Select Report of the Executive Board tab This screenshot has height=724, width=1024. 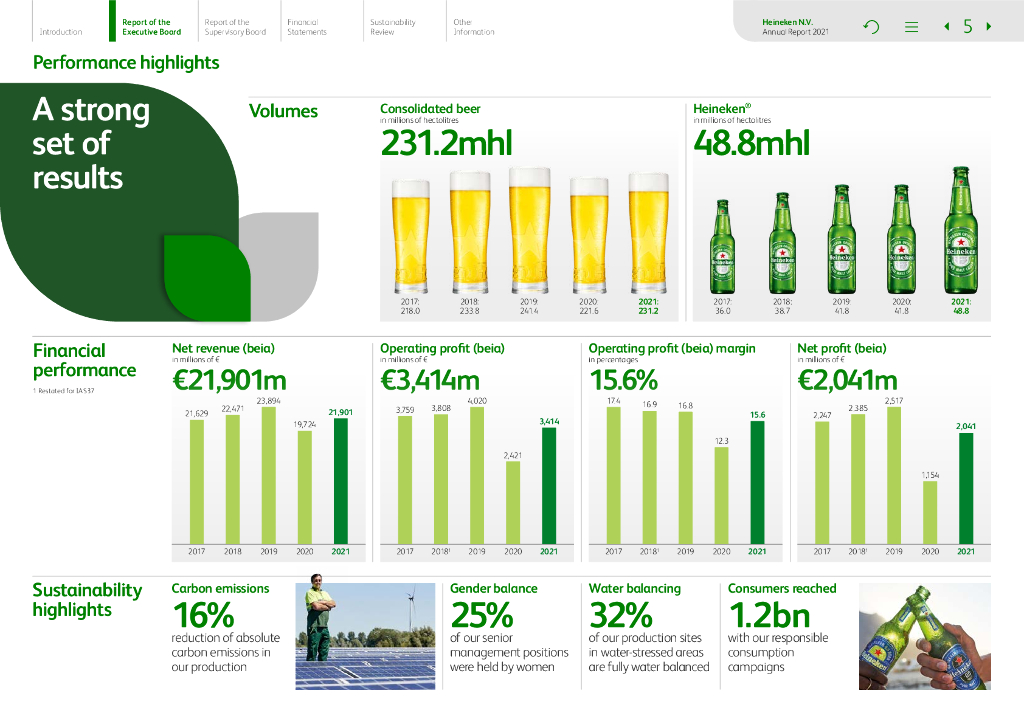152,27
